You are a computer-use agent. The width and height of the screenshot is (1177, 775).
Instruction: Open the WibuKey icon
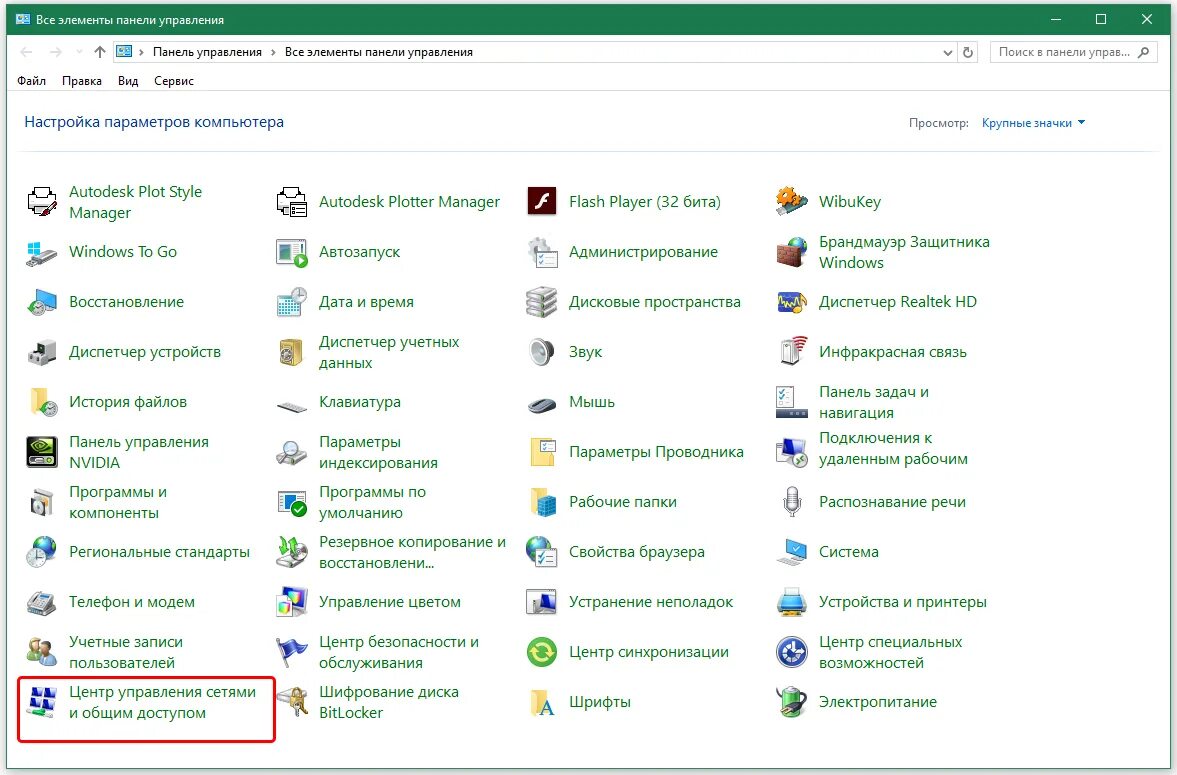click(x=792, y=202)
